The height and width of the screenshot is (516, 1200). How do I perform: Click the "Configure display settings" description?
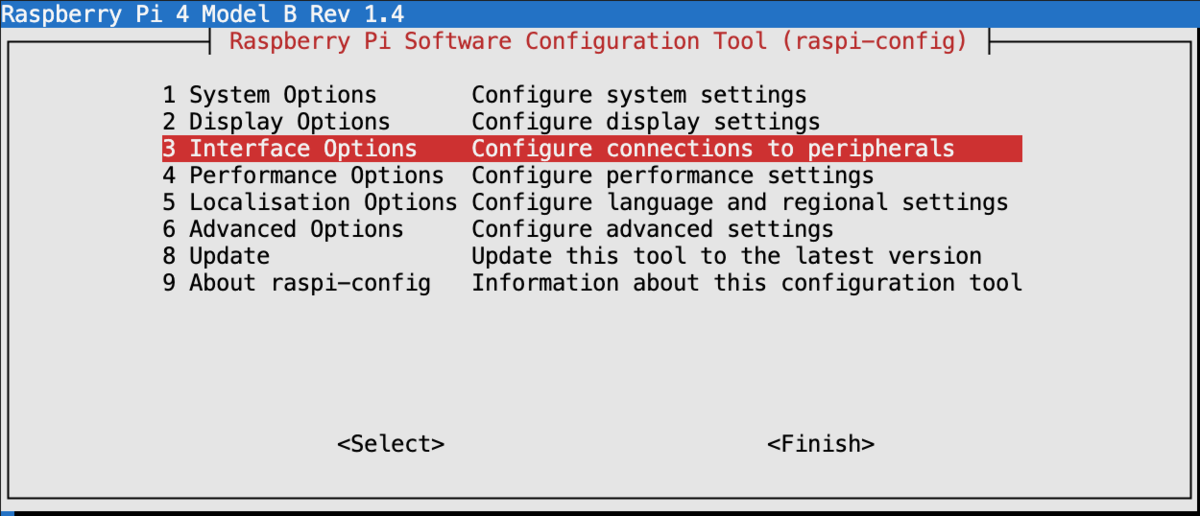[x=646, y=122]
